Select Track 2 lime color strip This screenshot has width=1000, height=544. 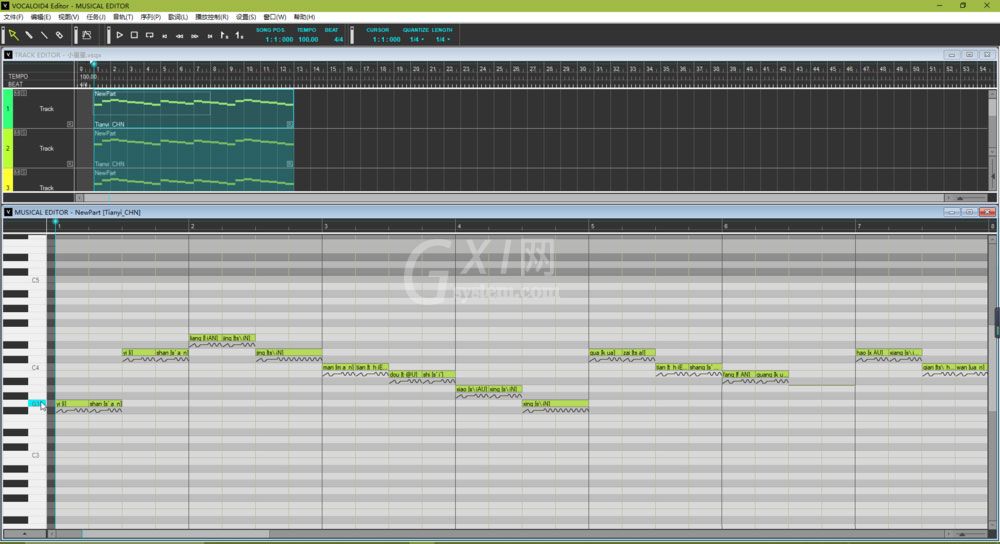tap(8, 148)
